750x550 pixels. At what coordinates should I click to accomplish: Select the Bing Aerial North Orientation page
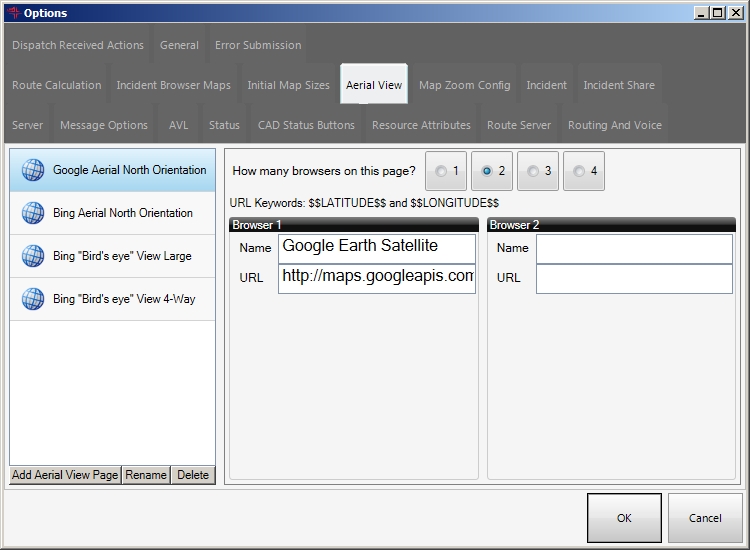(x=112, y=213)
